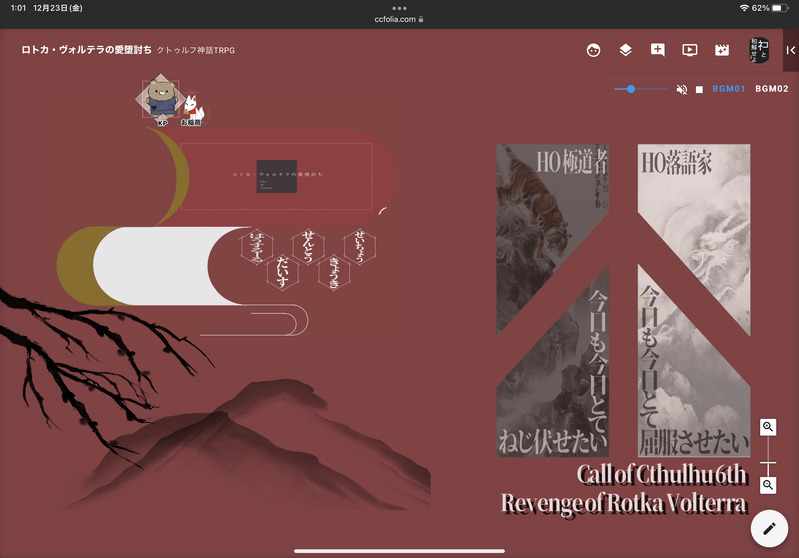Open the screen panel layers icon
799x558 pixels.
coord(625,50)
